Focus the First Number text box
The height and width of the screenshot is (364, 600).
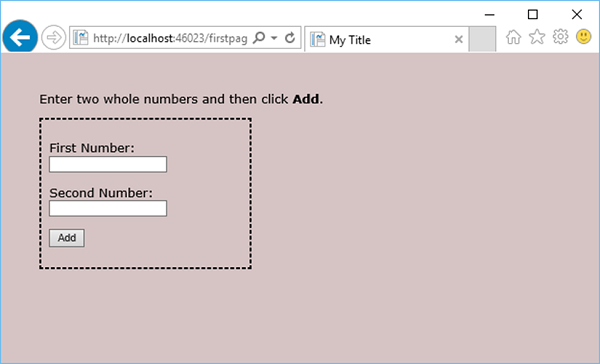(108, 164)
